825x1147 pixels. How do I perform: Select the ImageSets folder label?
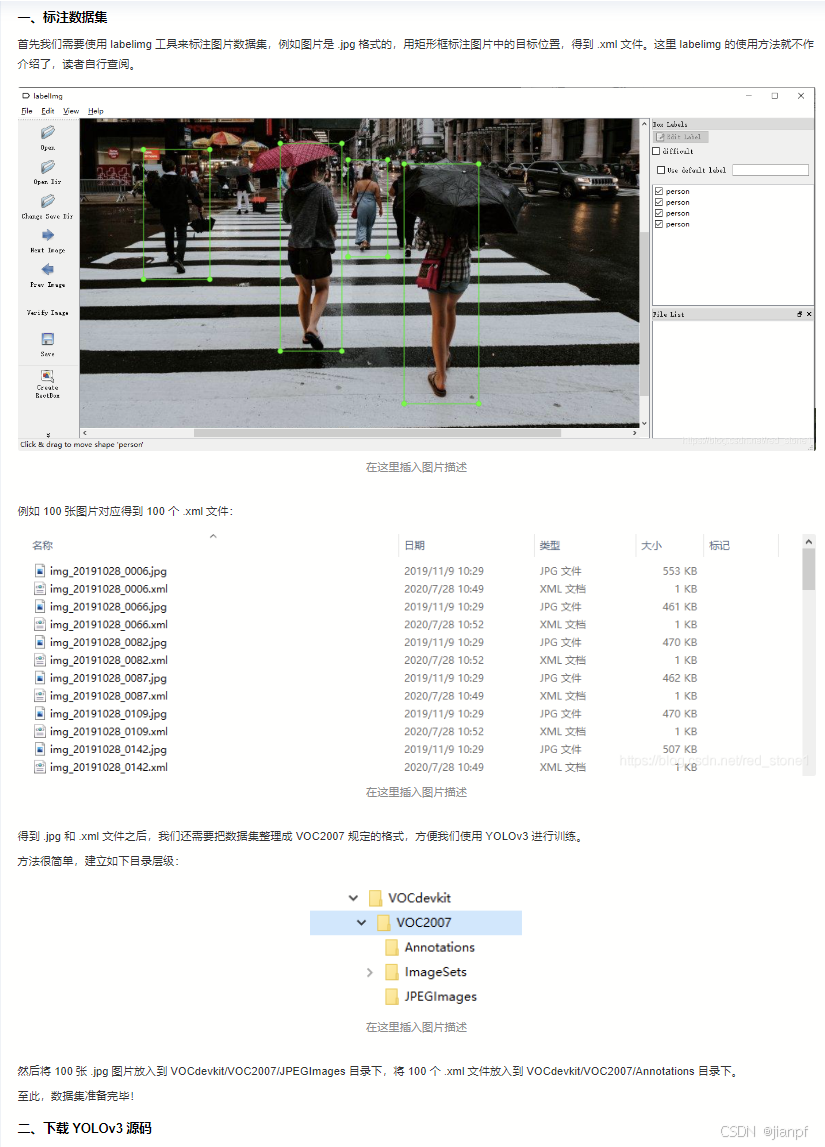(436, 972)
